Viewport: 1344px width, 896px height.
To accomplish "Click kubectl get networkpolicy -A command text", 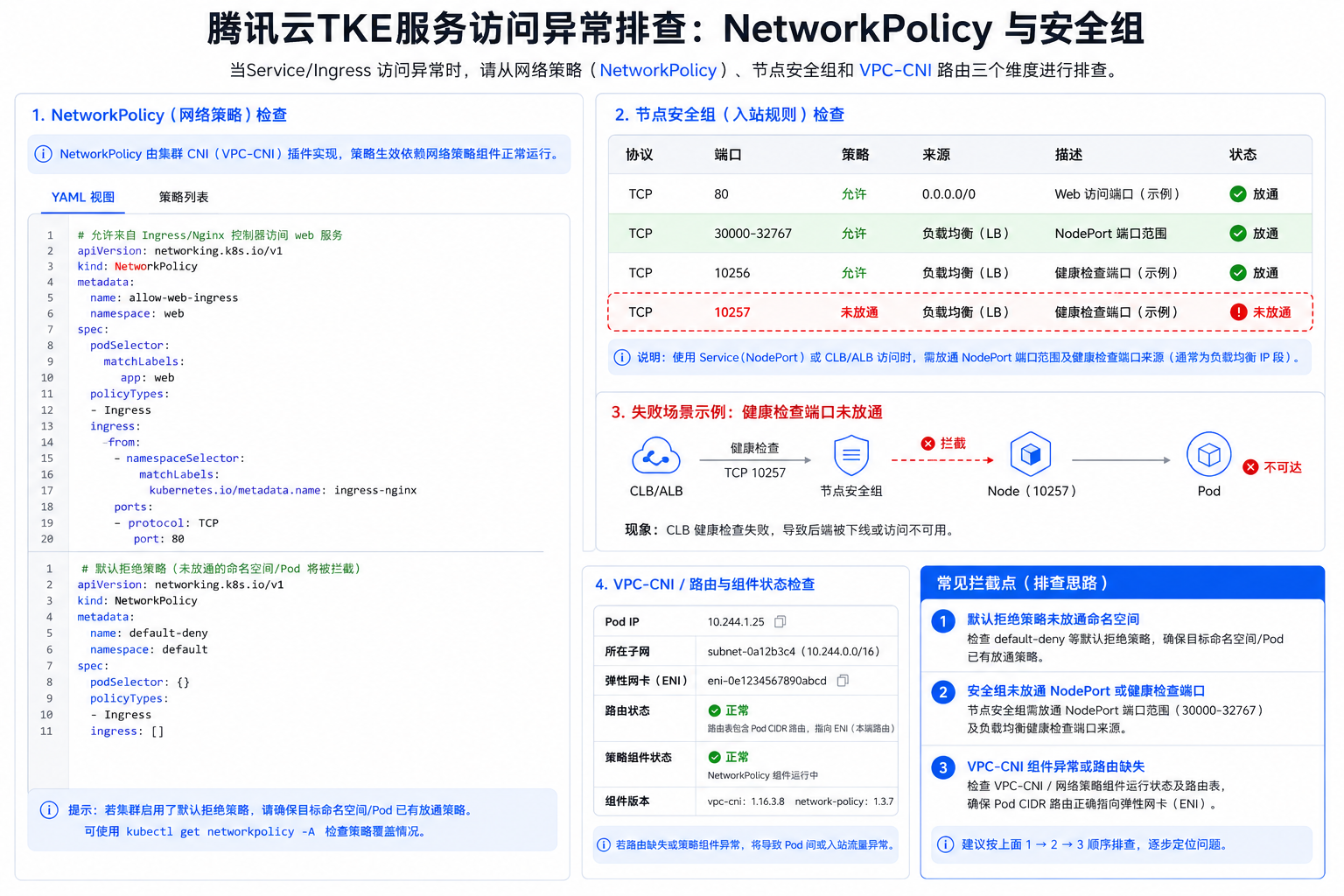I will click(x=220, y=831).
